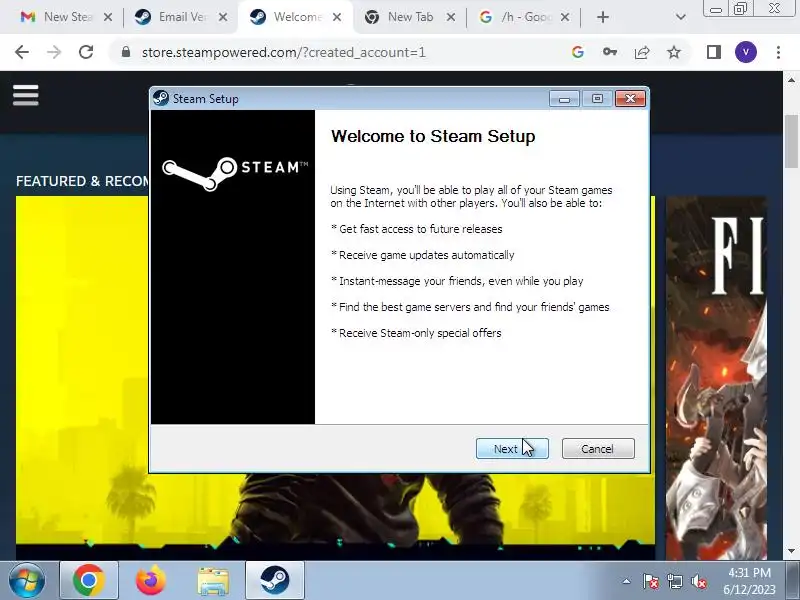
Task: Click the page scrollbar up arrow
Action: [x=791, y=80]
